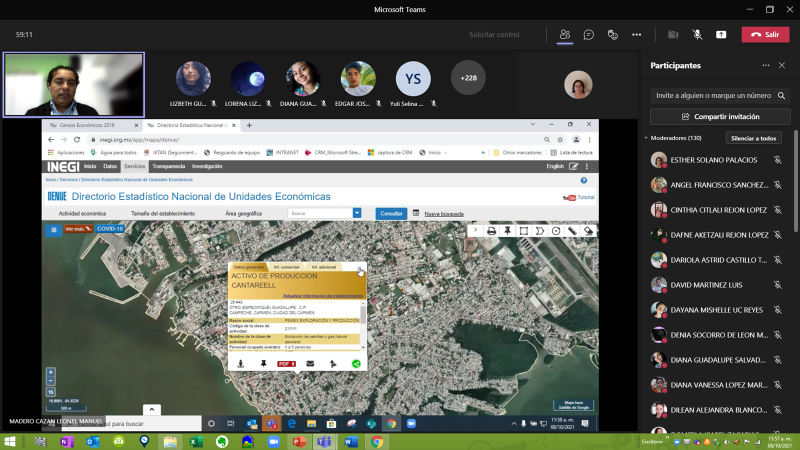Screen dimensions: 800x450
Task: Open the Buscar combo box arrow
Action: 357,213
